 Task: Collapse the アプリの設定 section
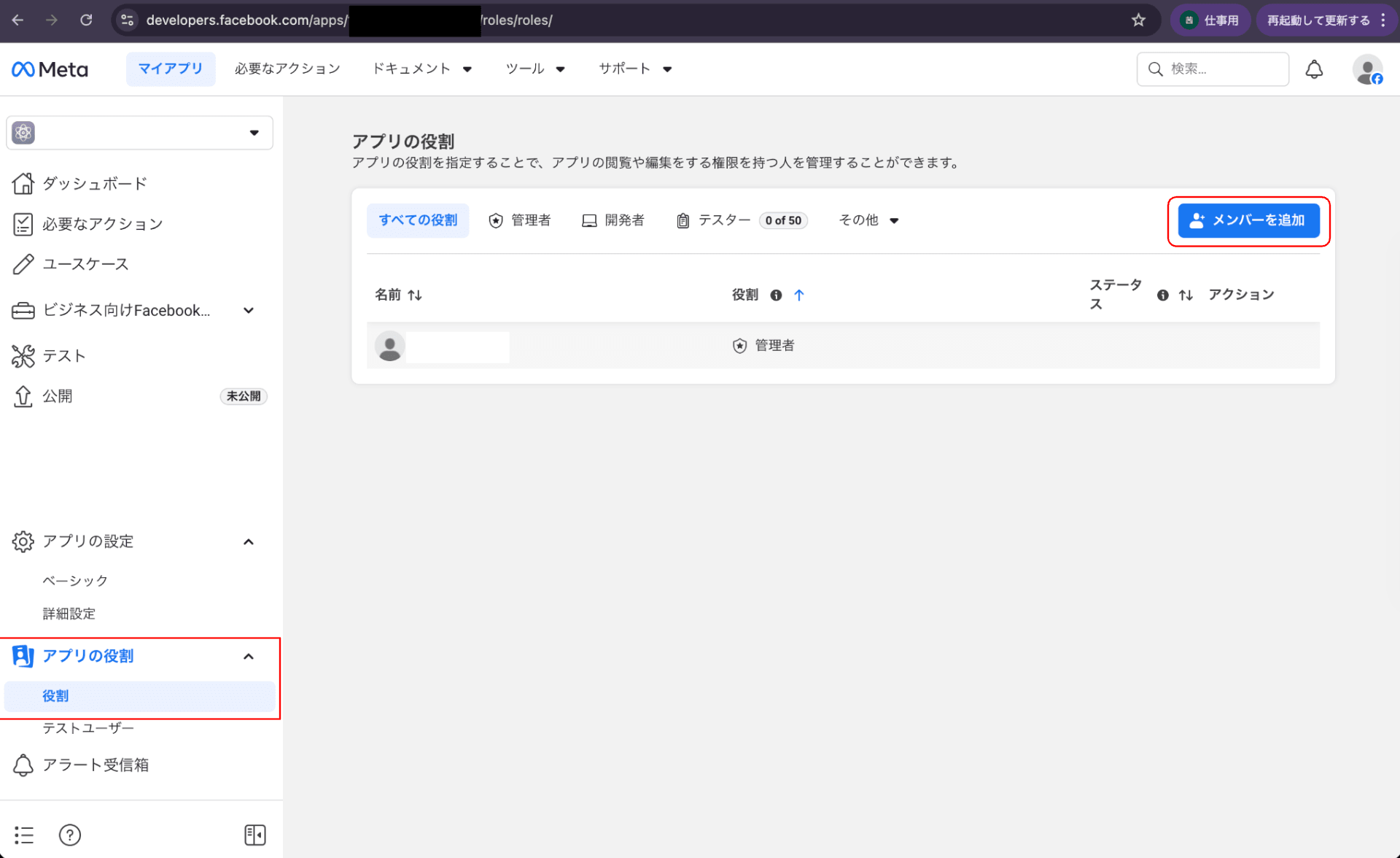249,541
